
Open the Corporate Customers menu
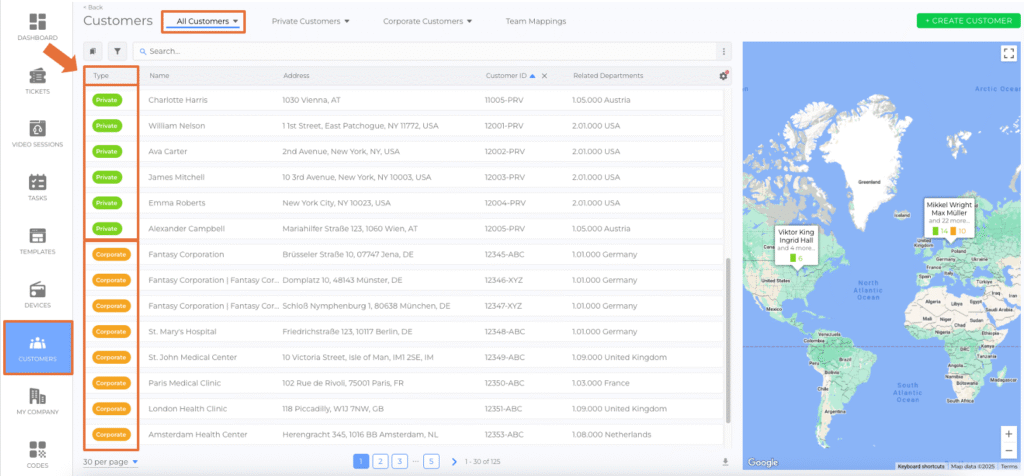click(x=427, y=21)
